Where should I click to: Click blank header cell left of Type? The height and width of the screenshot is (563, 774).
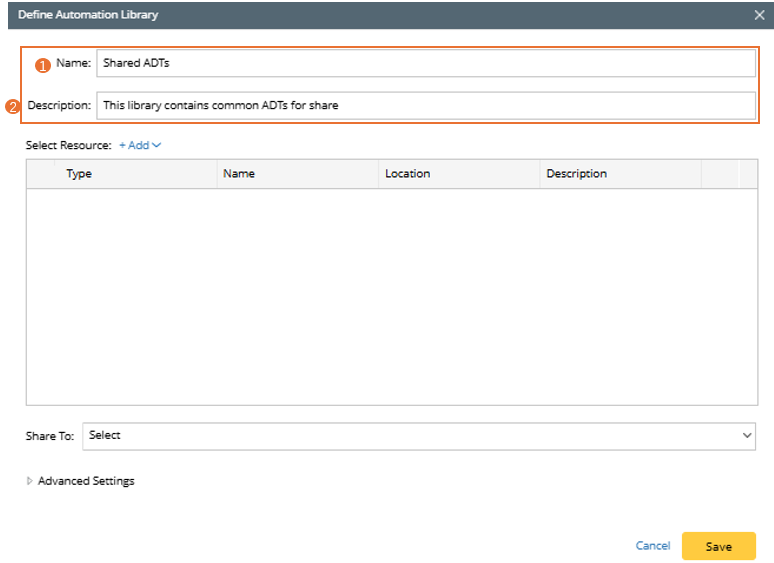pos(42,174)
